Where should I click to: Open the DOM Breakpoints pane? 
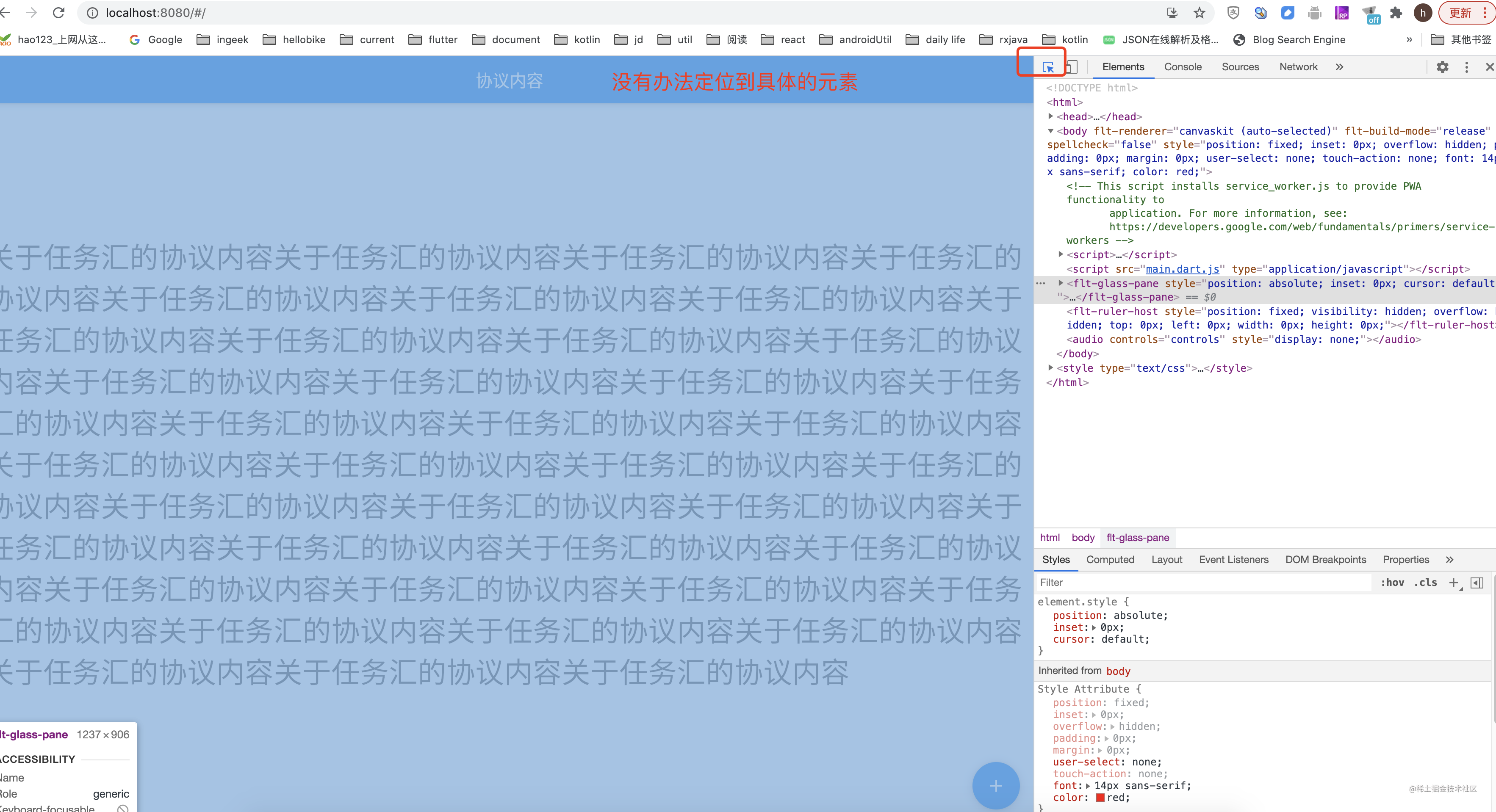coord(1325,560)
